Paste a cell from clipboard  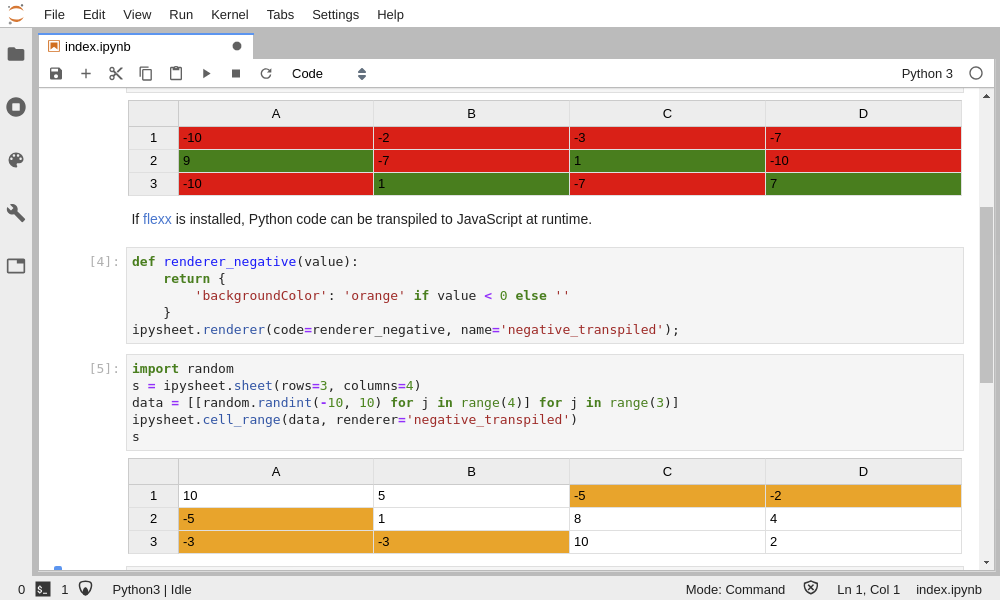[x=176, y=73]
